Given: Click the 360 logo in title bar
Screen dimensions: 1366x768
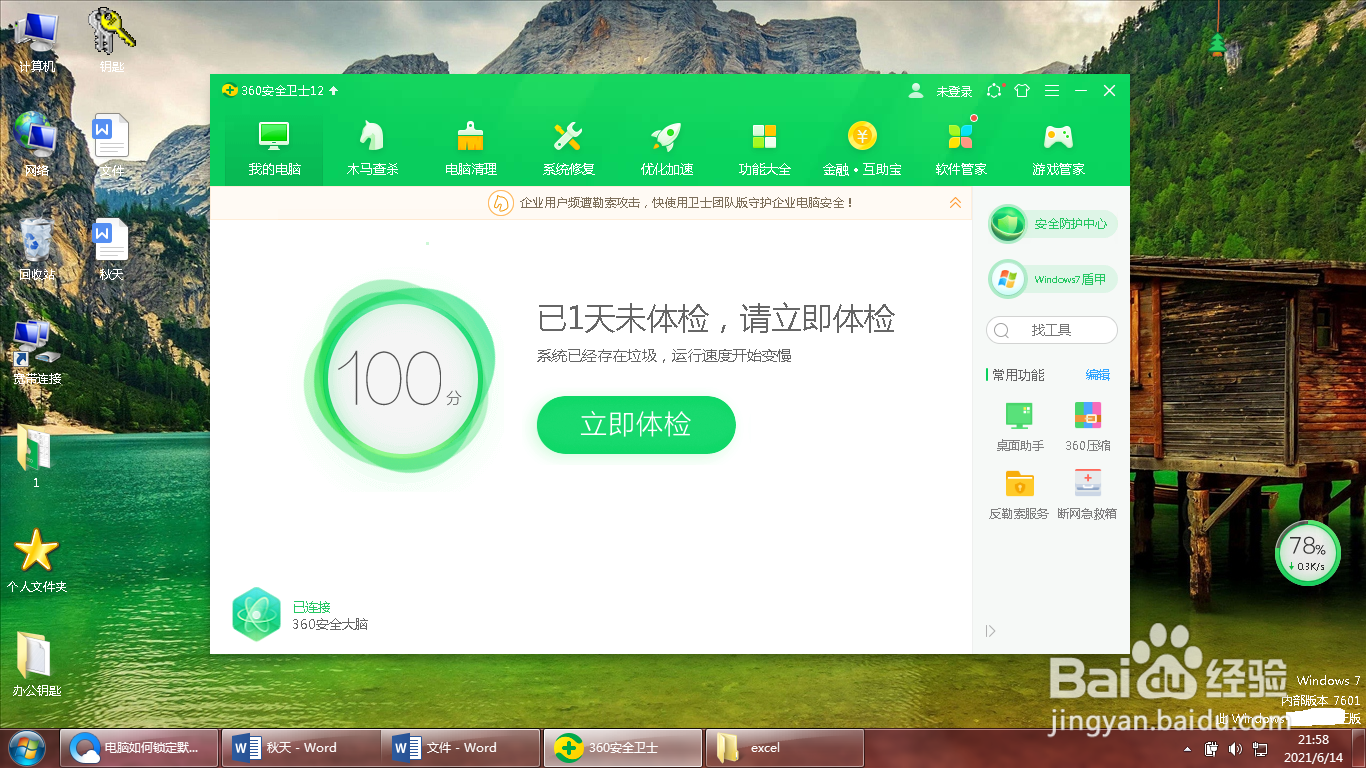Looking at the screenshot, I should tap(229, 90).
